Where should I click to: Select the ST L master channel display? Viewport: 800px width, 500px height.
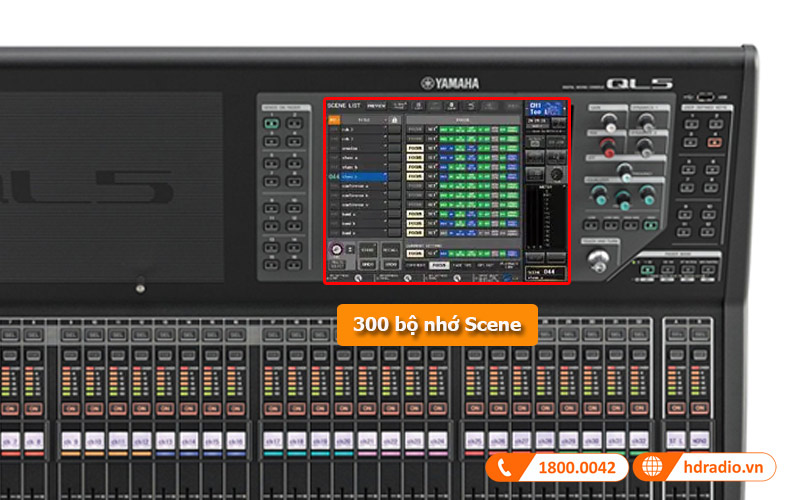(676, 440)
